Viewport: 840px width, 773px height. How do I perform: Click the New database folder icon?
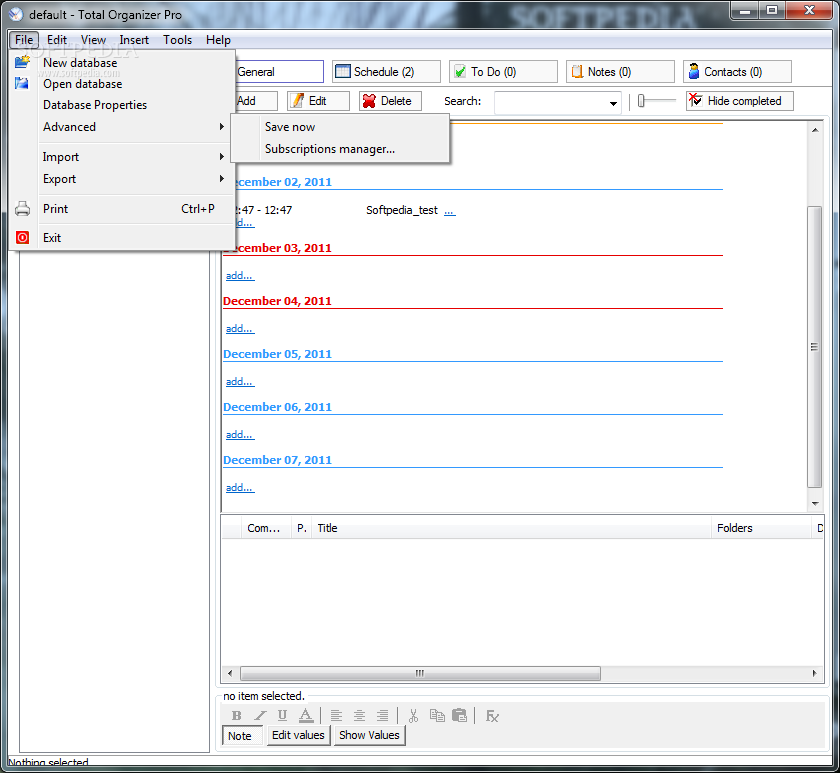(x=22, y=62)
